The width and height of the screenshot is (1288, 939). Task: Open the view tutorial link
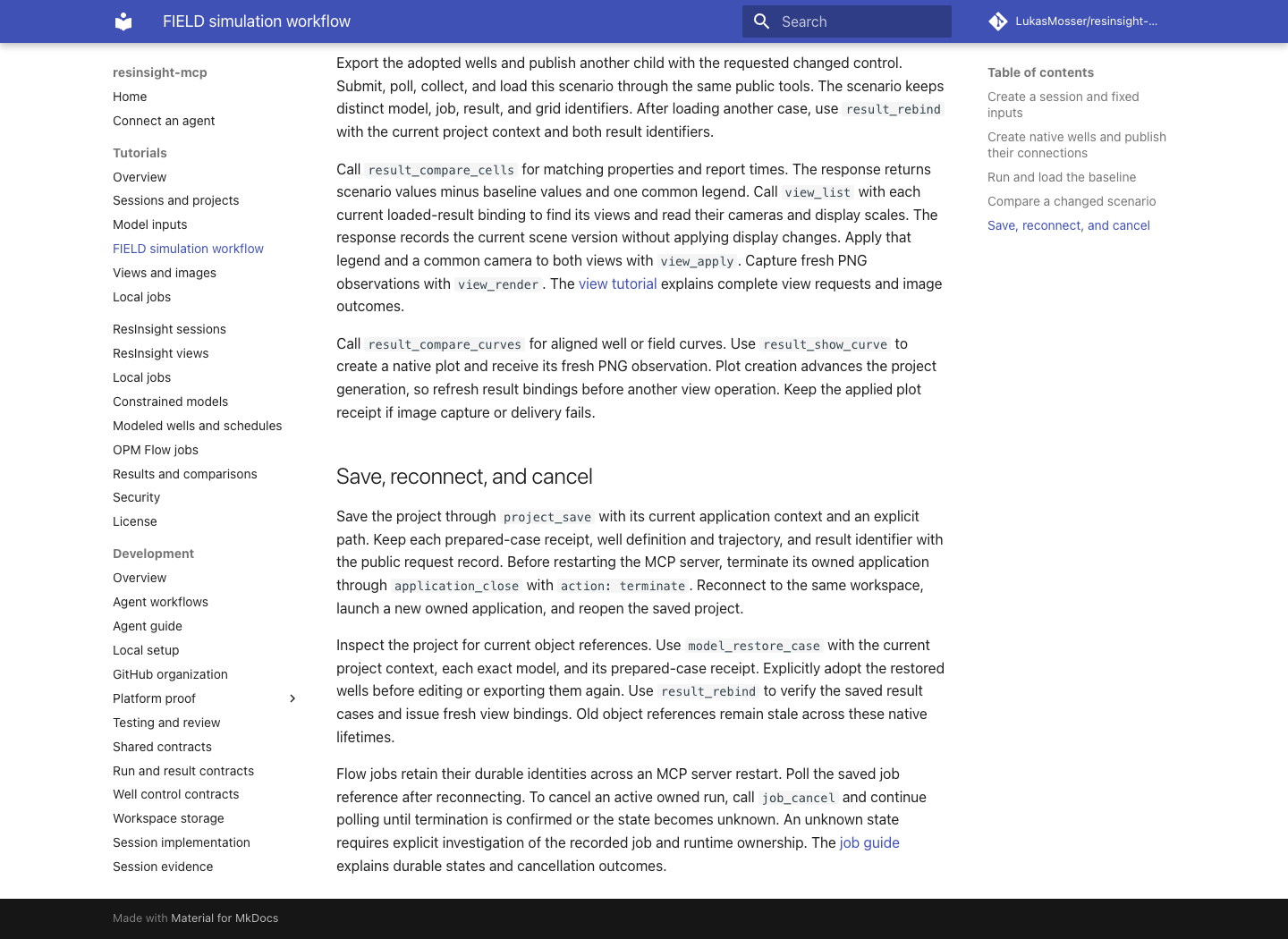tap(617, 283)
